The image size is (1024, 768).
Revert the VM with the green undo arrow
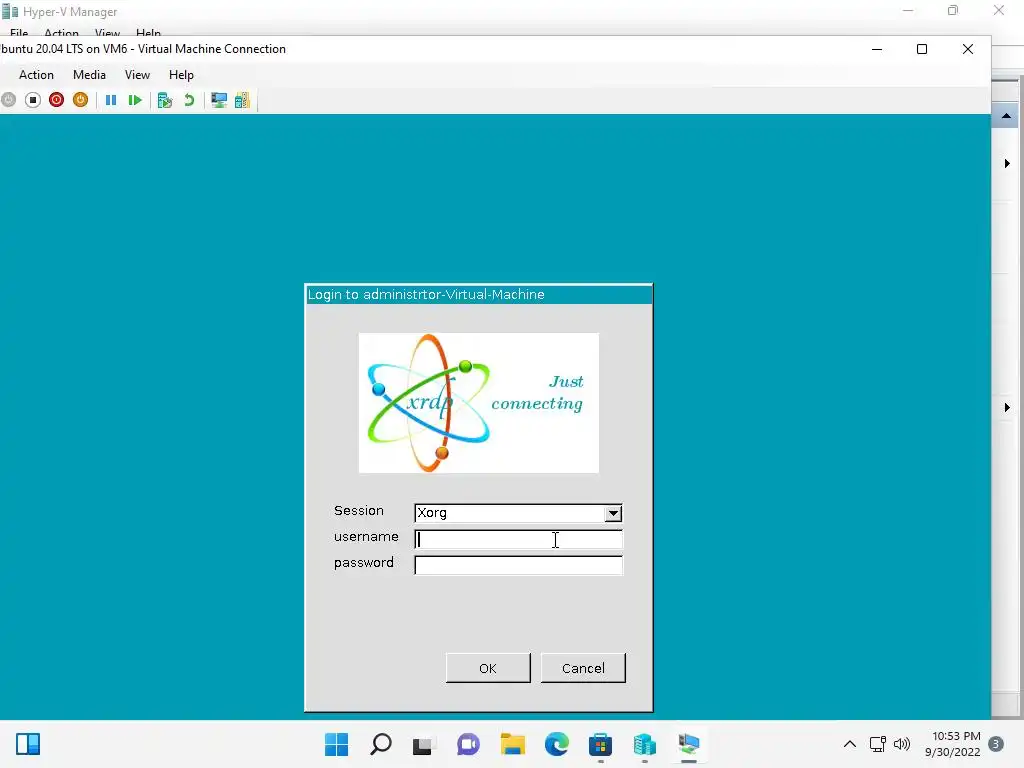pos(189,100)
